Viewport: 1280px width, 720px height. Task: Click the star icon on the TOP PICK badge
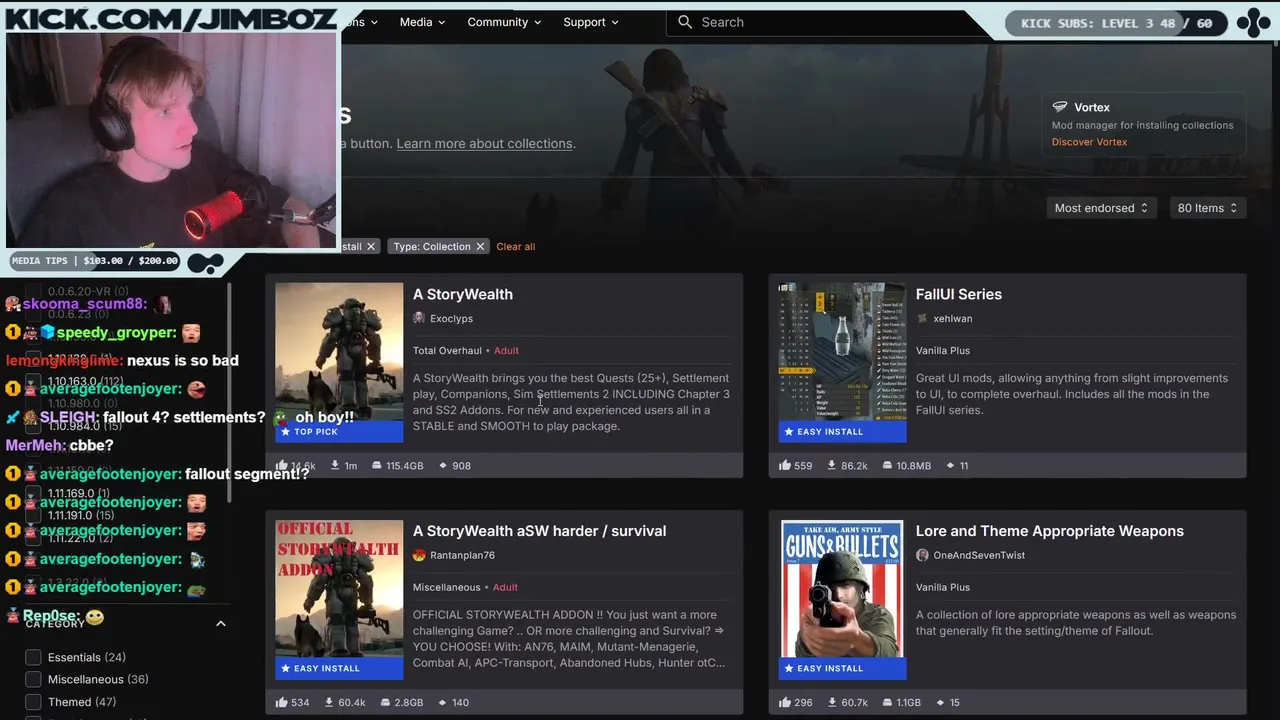286,432
